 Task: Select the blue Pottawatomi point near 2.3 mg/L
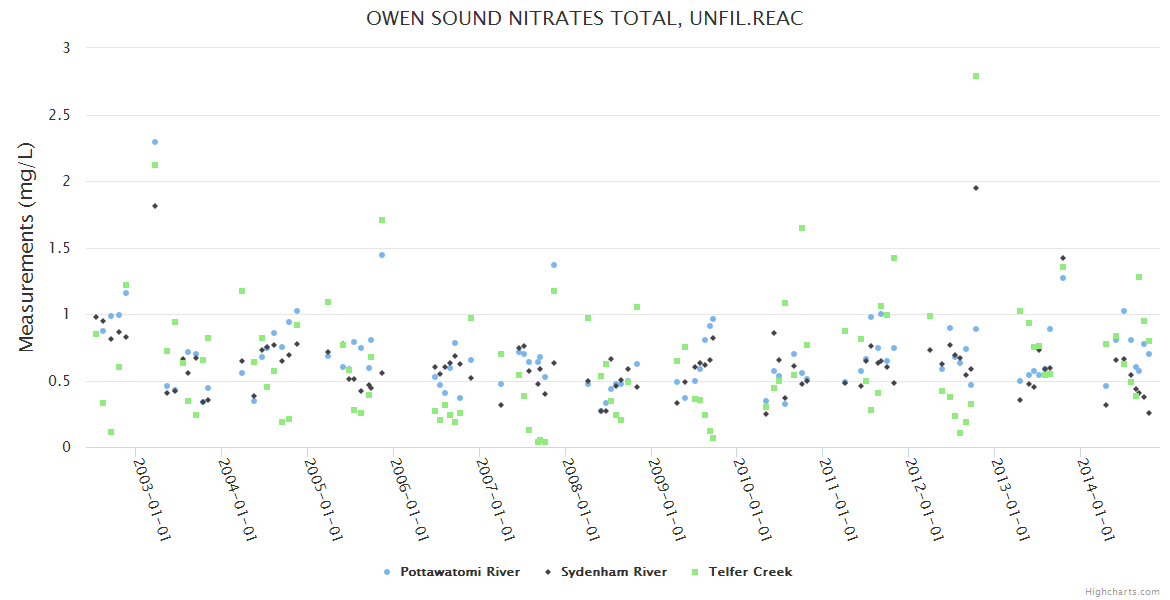coord(155,142)
